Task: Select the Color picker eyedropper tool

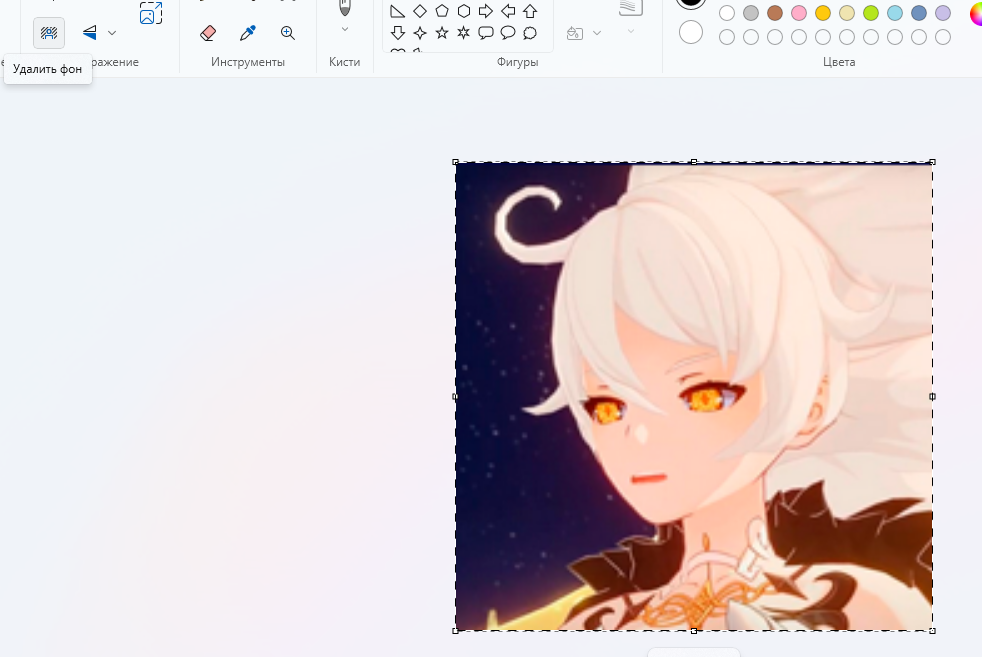Action: (x=248, y=33)
